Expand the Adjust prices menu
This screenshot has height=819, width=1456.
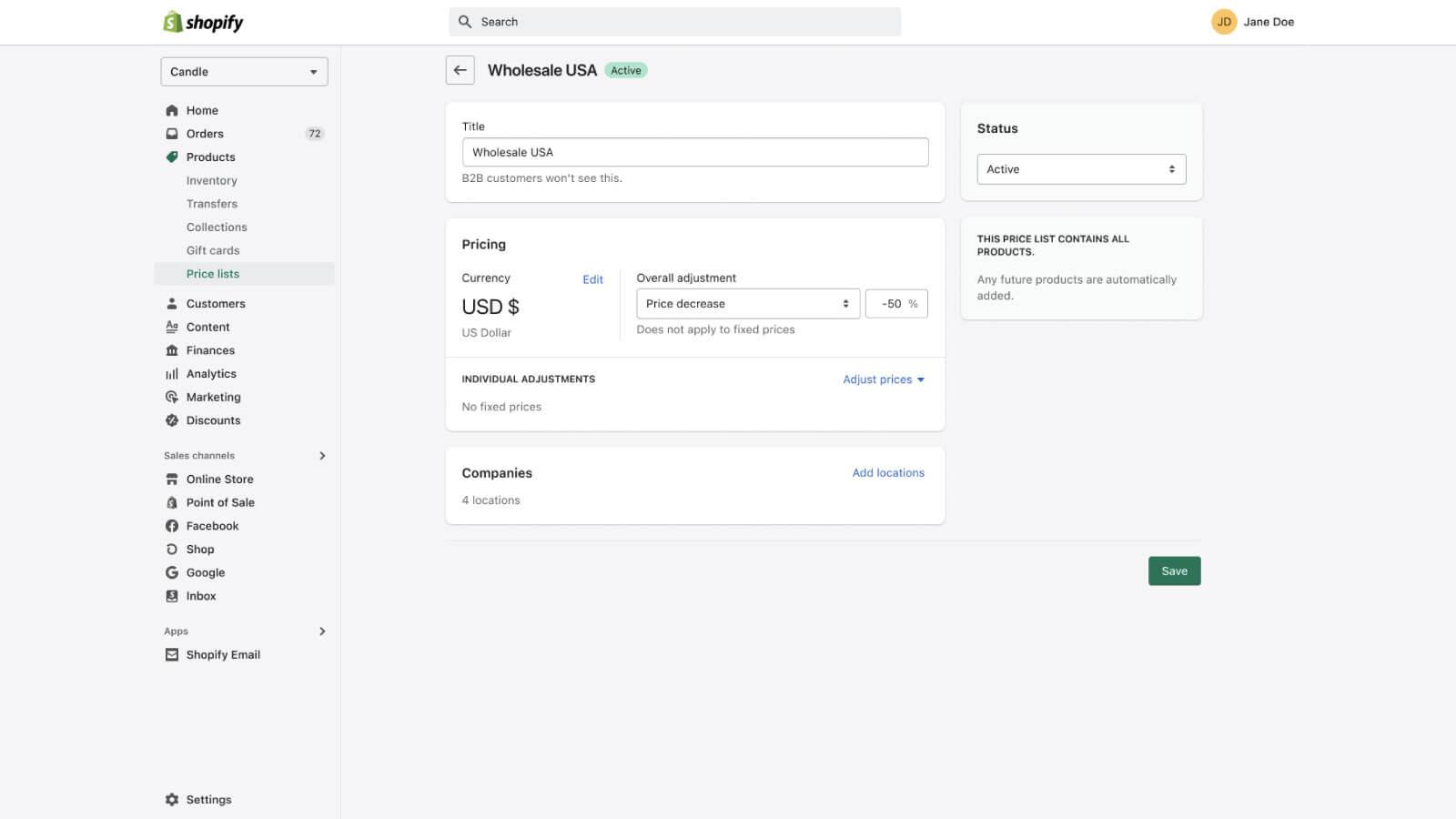pos(883,379)
